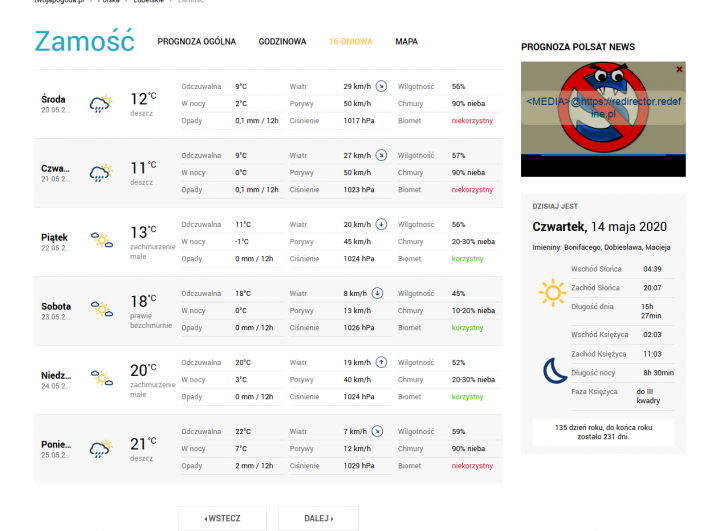Click 'niekorzystny' biomet value in Środa row

click(472, 121)
